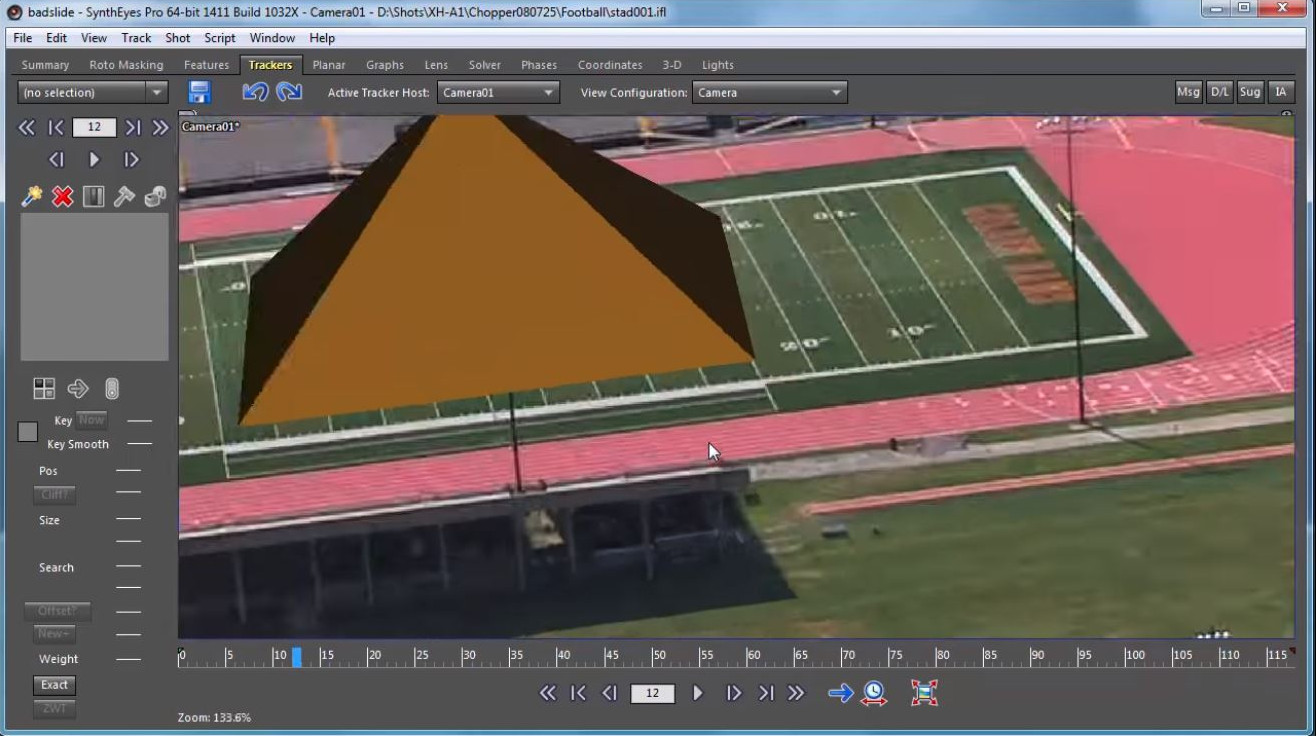Click the Undo arrow icon
This screenshot has height=736, width=1316.
coord(255,92)
